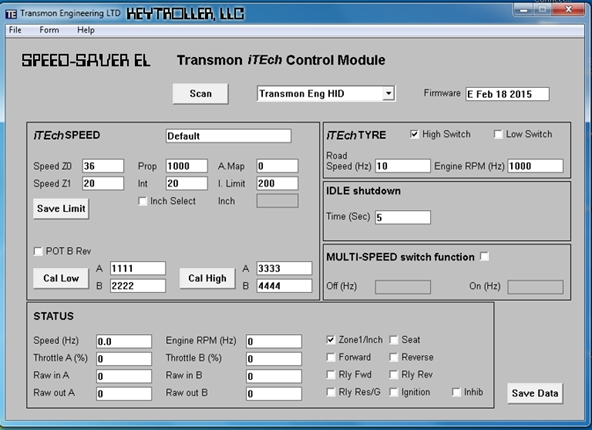This screenshot has width=592, height=430.
Task: Toggle the Inhib checkbox
Action: pyautogui.click(x=456, y=392)
